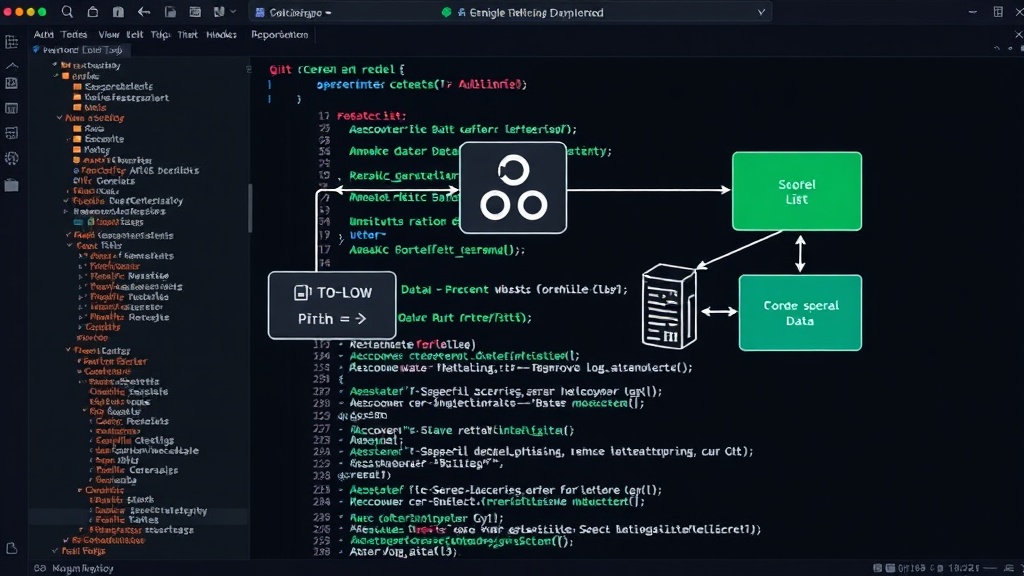Collapse the Cont Tifle tree node

tap(70, 246)
